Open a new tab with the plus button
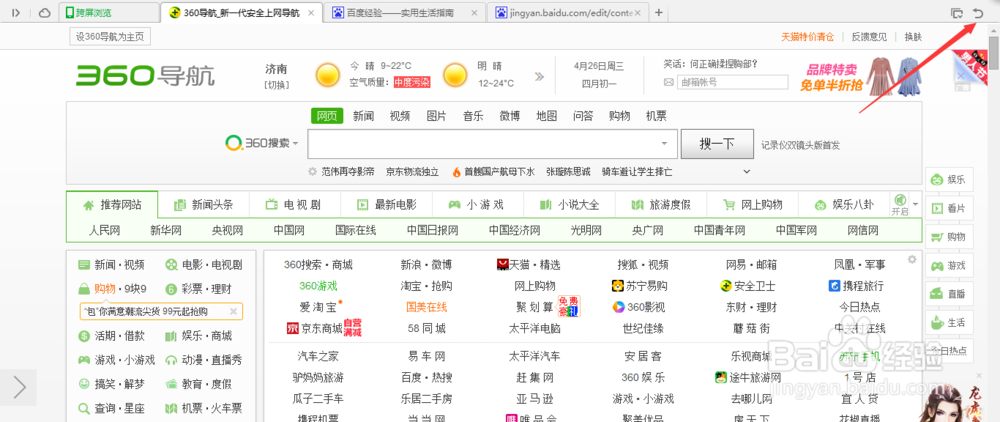 point(659,12)
